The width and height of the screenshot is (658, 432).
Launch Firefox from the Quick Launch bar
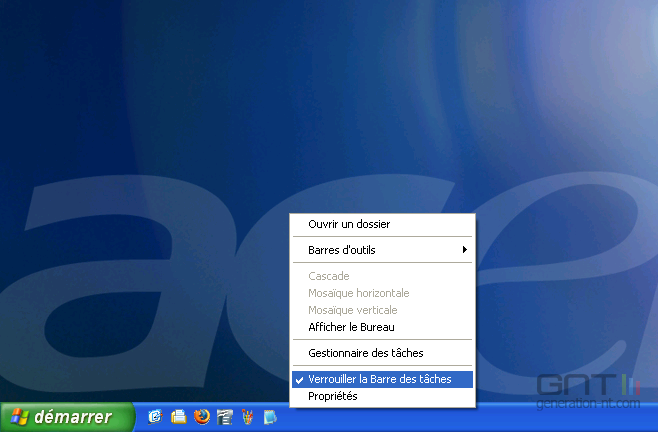(x=202, y=417)
